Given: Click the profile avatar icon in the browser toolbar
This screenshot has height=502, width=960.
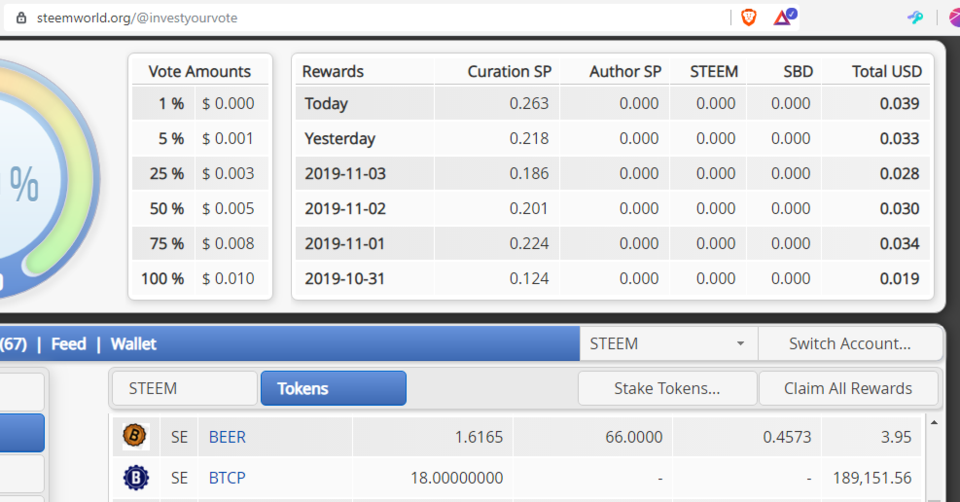Looking at the screenshot, I should tap(953, 17).
